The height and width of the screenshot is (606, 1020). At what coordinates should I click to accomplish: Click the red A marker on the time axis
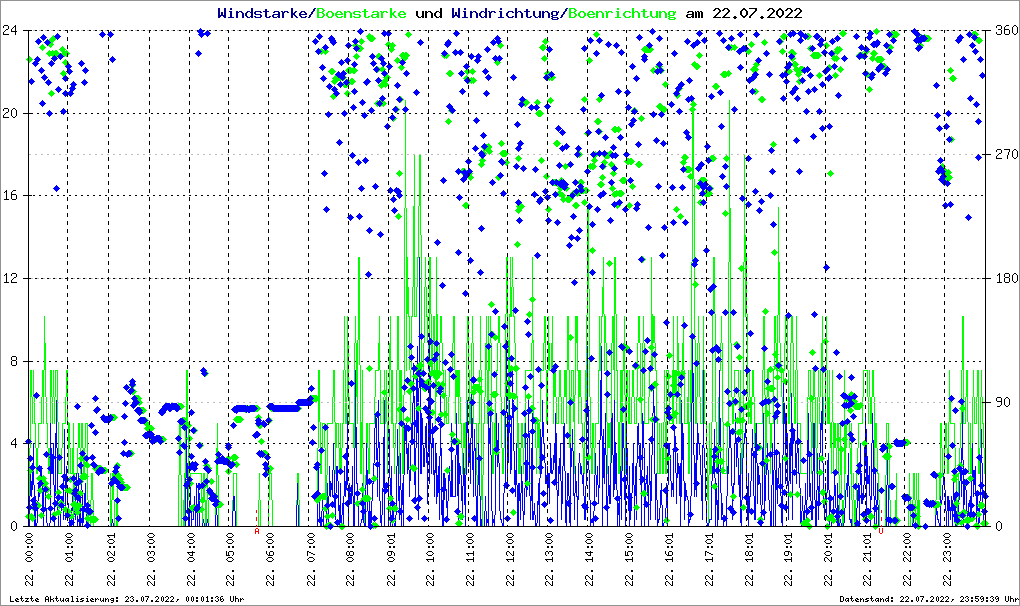[257, 532]
